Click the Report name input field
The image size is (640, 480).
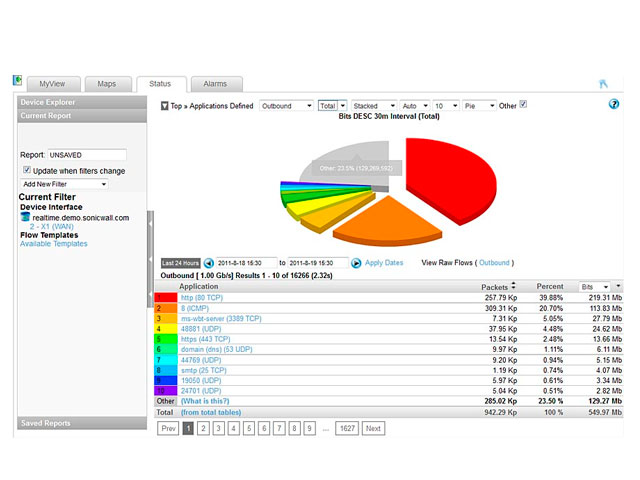pyautogui.click(x=87, y=155)
